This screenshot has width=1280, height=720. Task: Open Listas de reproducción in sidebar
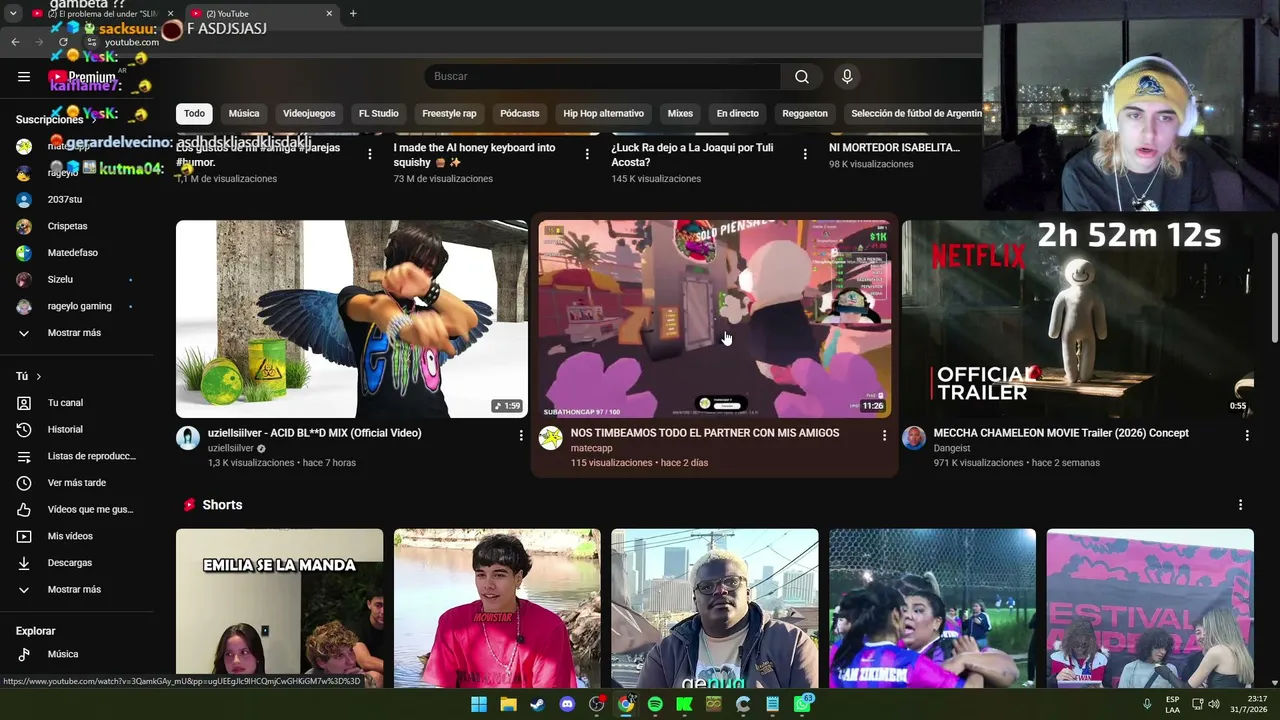[x=80, y=456]
